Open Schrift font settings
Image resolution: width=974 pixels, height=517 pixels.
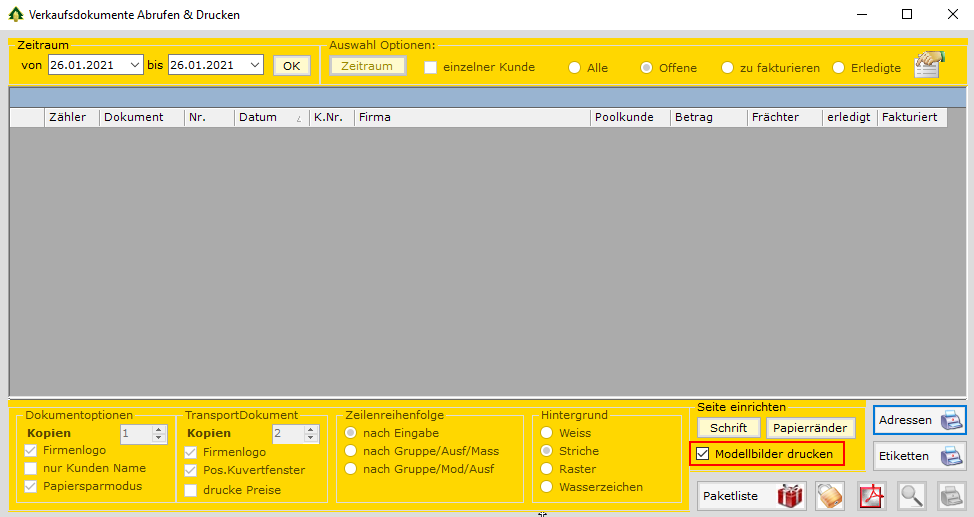[729, 428]
